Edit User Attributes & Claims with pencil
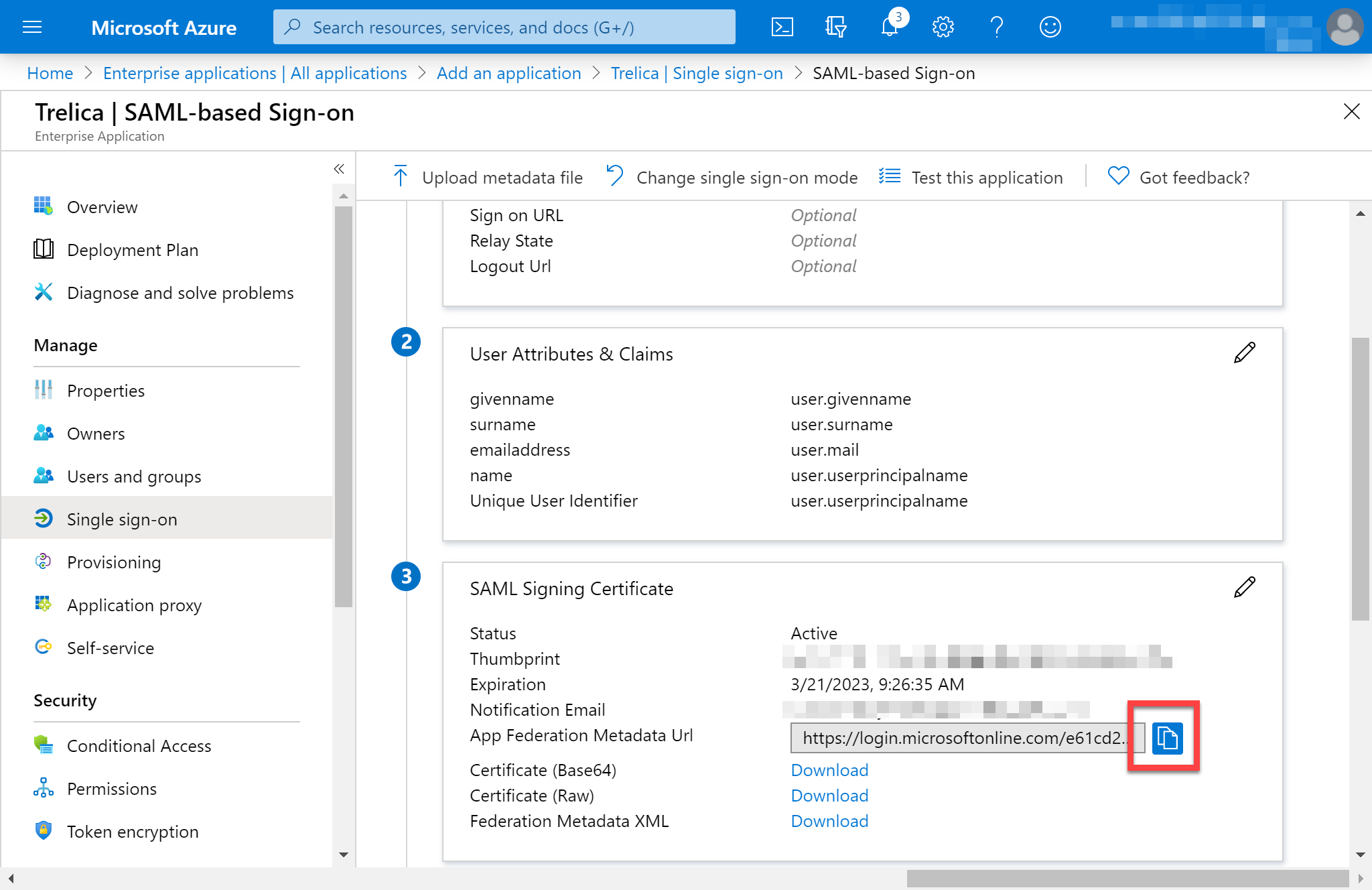Image resolution: width=1372 pixels, height=890 pixels. (1244, 353)
